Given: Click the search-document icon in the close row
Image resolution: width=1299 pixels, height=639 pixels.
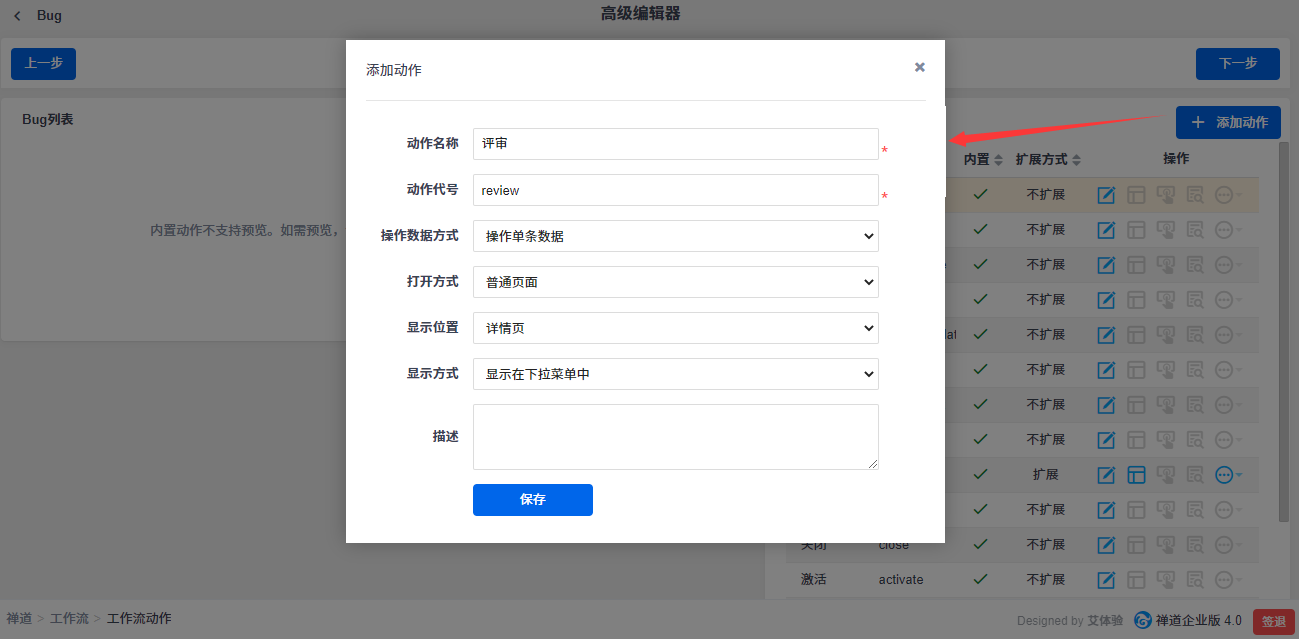Looking at the screenshot, I should tap(1195, 545).
